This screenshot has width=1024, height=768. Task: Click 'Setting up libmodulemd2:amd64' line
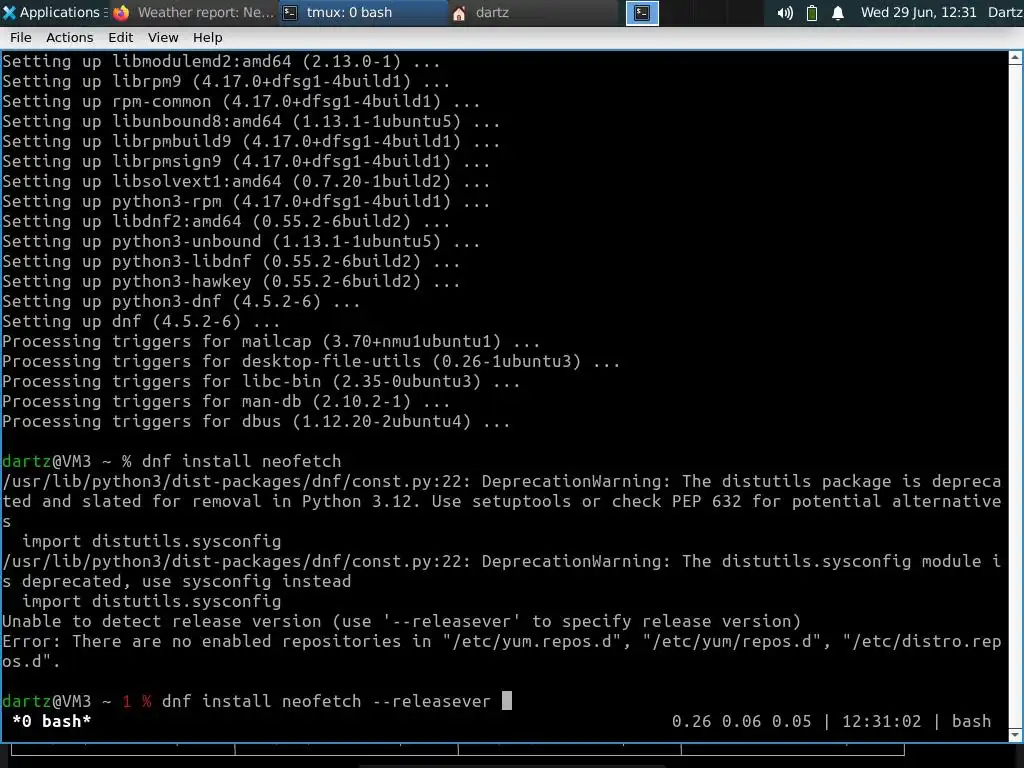(221, 61)
